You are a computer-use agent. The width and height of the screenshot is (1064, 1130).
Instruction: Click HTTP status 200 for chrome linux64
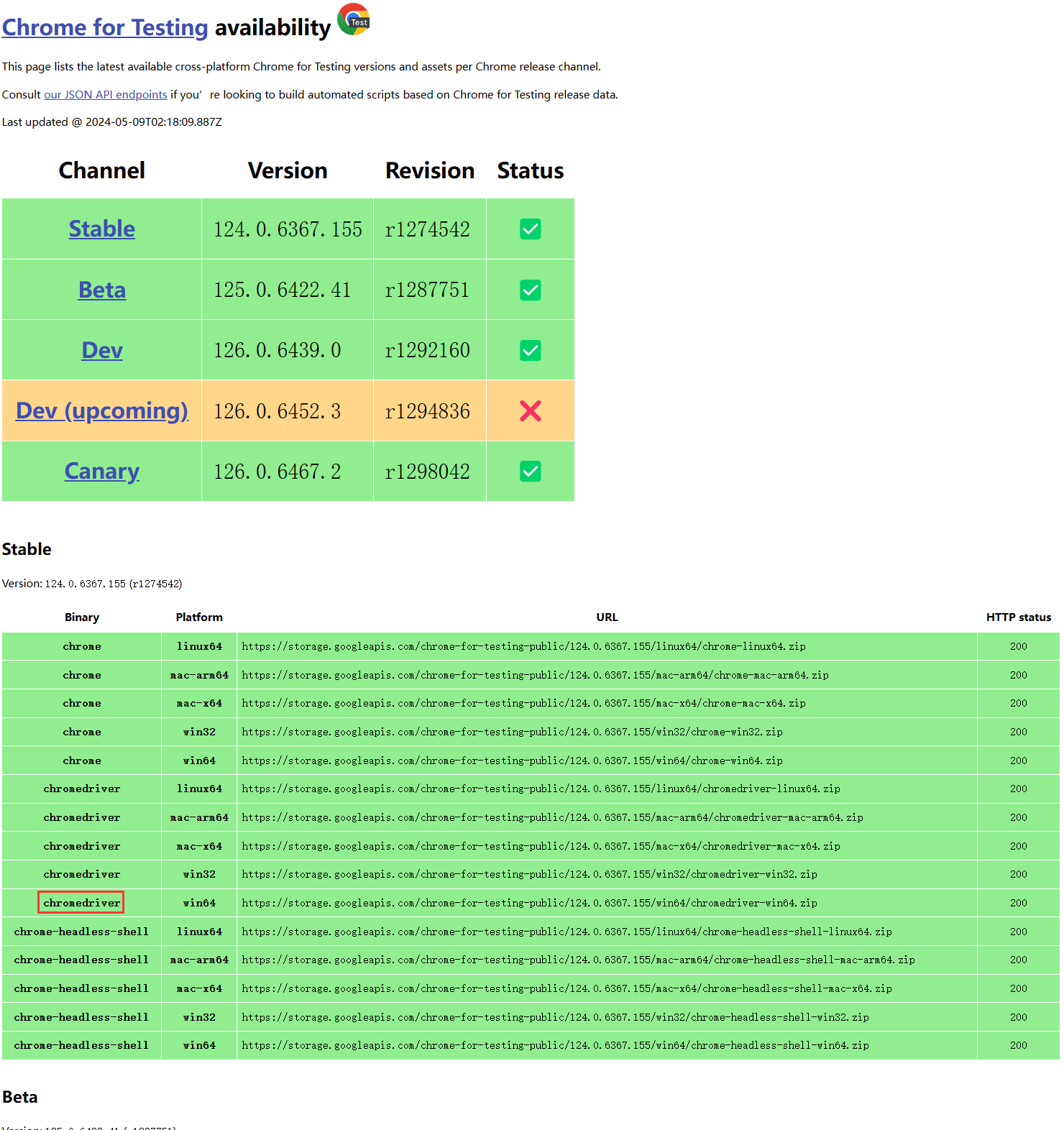(x=1019, y=646)
